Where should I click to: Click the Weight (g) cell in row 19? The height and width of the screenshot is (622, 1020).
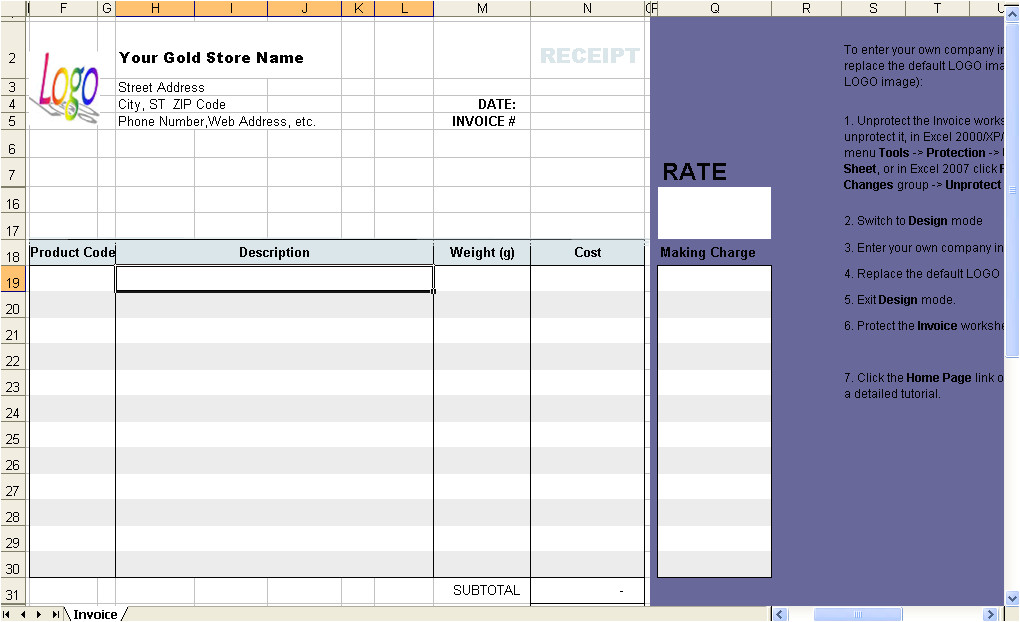482,279
